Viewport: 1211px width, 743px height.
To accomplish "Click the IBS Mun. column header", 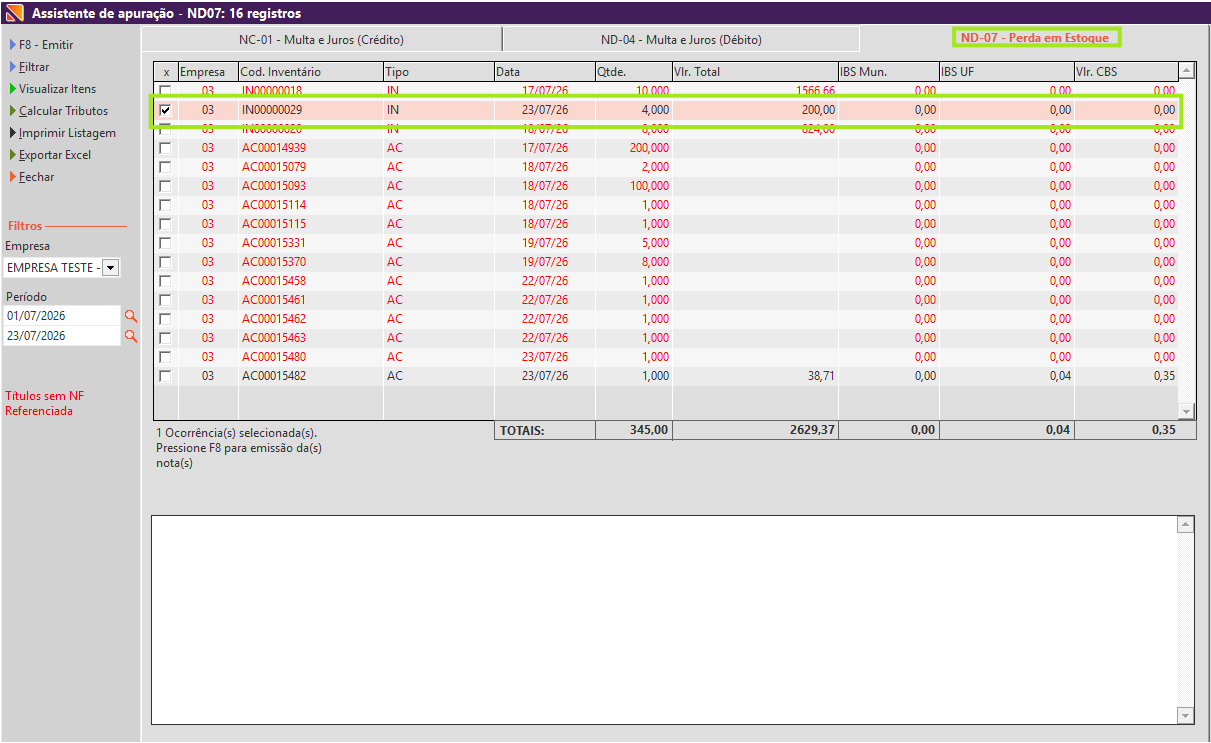I will [889, 72].
